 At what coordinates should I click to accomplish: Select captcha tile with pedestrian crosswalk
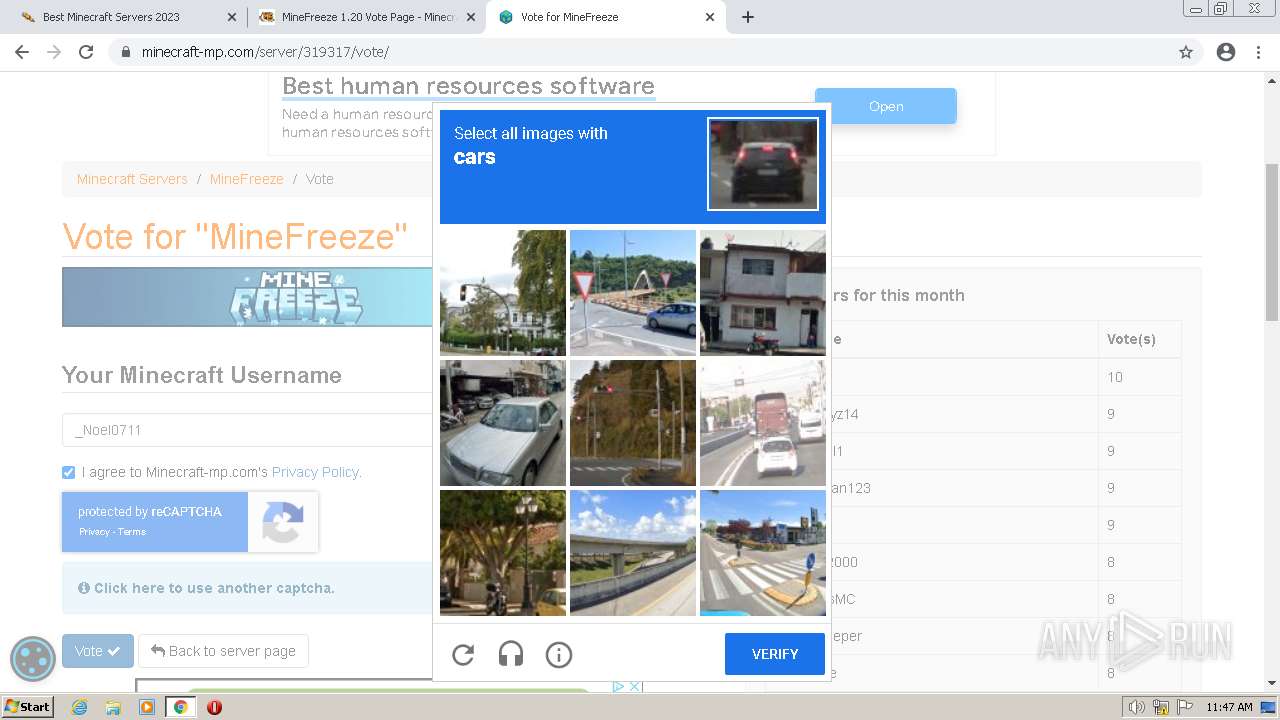point(763,553)
